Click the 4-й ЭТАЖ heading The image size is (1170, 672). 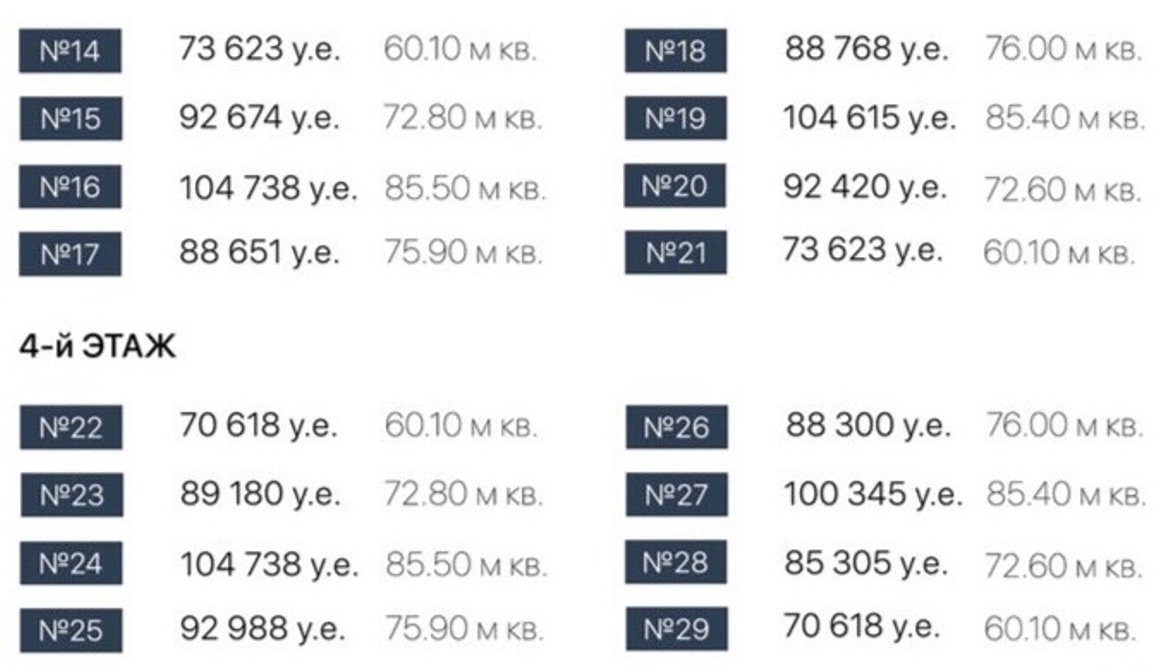point(96,351)
